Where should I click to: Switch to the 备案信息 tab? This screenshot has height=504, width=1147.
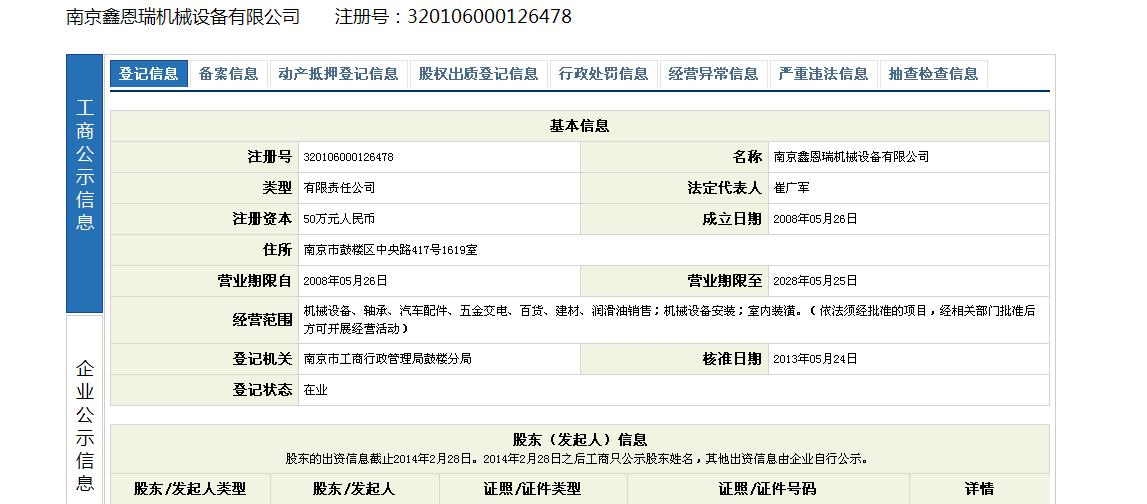pos(228,74)
